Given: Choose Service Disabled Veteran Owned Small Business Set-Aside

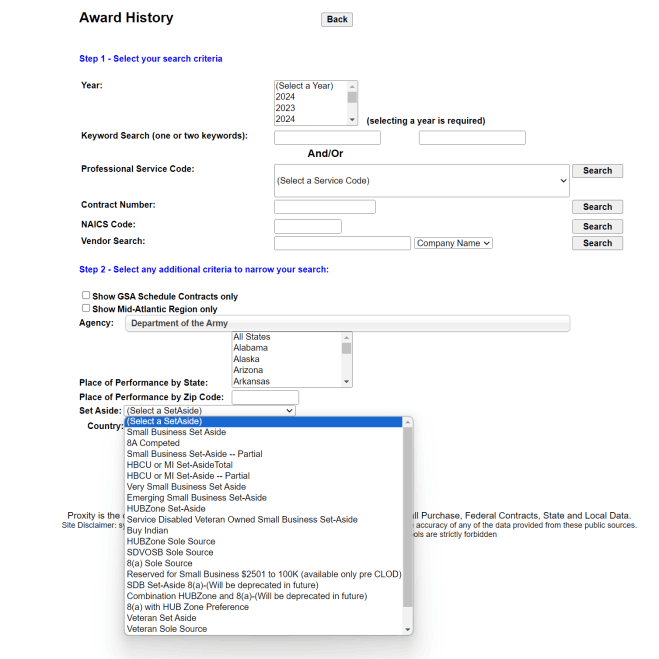Looking at the screenshot, I should [x=264, y=519].
